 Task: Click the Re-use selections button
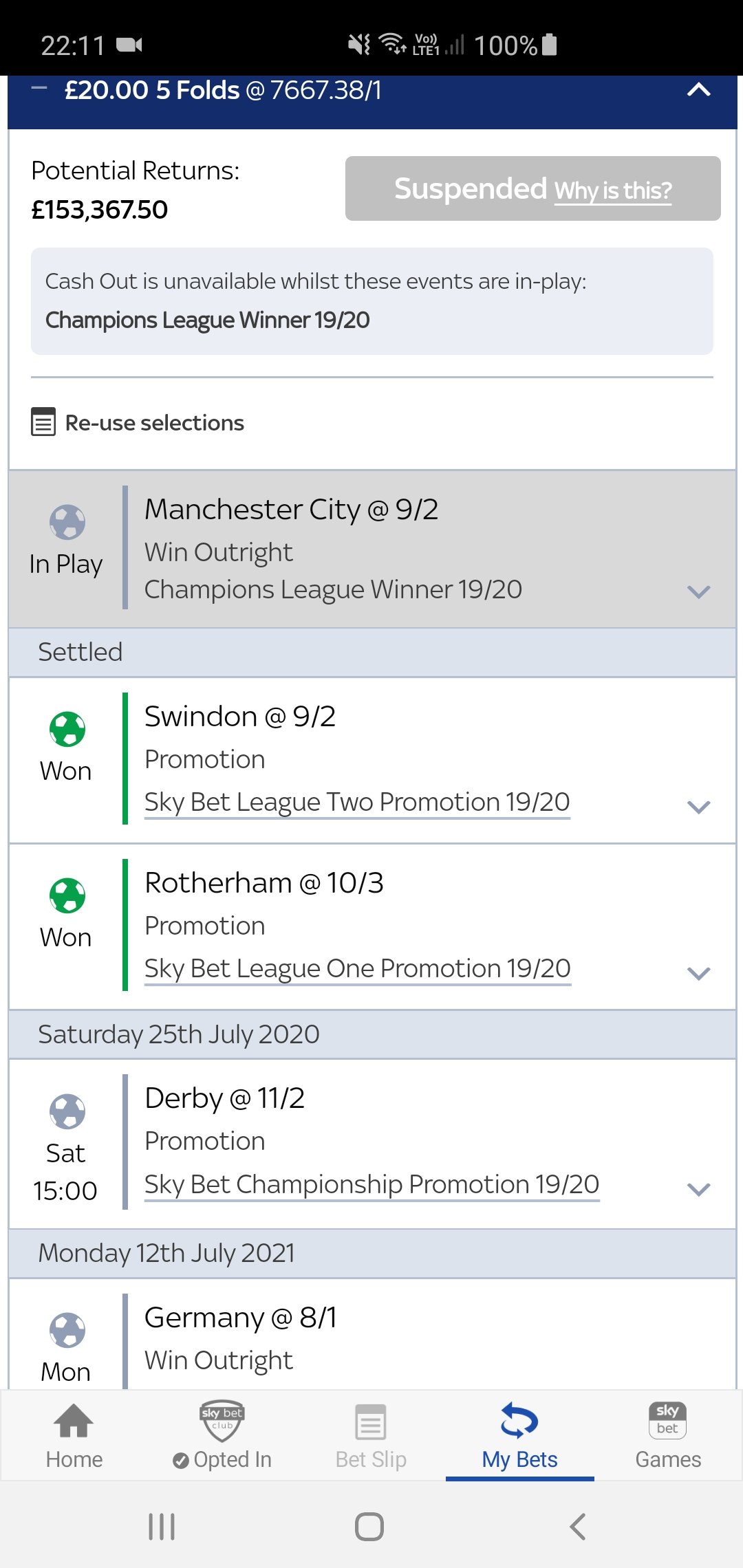(x=138, y=422)
